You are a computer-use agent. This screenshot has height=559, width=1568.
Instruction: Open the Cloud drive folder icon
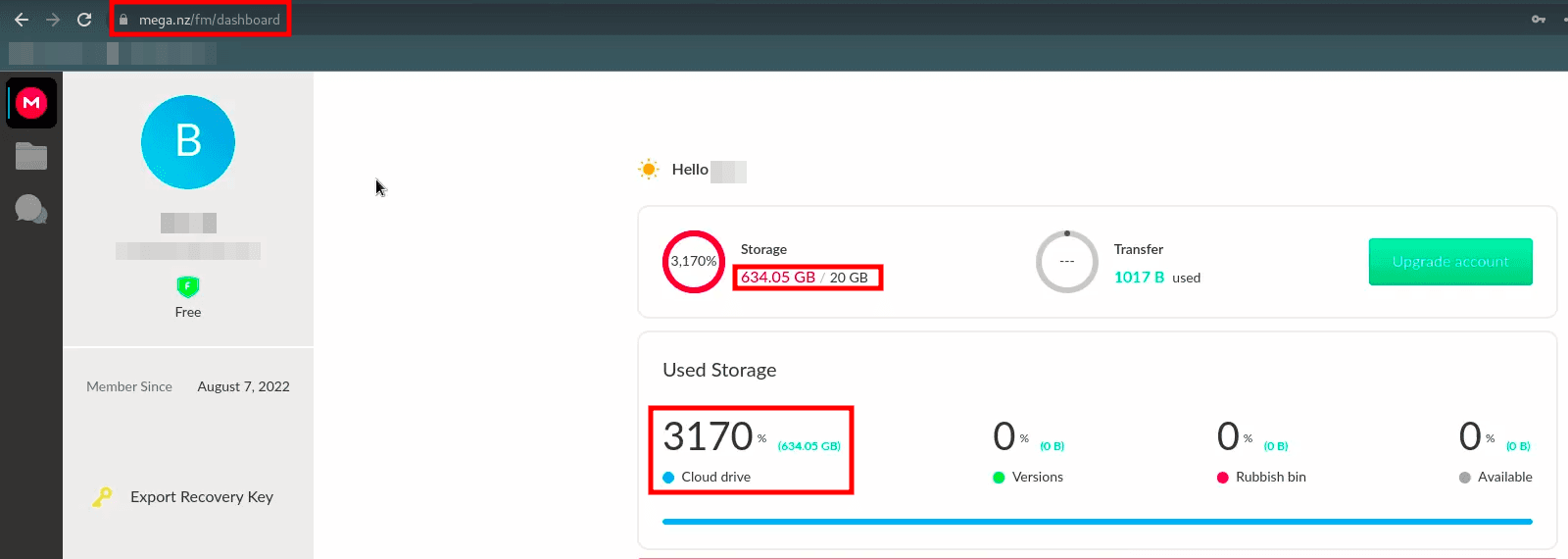click(31, 156)
